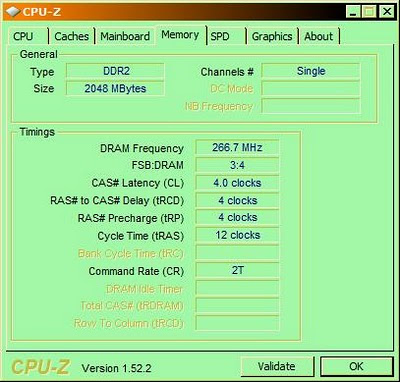The width and height of the screenshot is (400, 382).
Task: Click the 4.0 clocks CAS latency value
Action: (x=237, y=183)
